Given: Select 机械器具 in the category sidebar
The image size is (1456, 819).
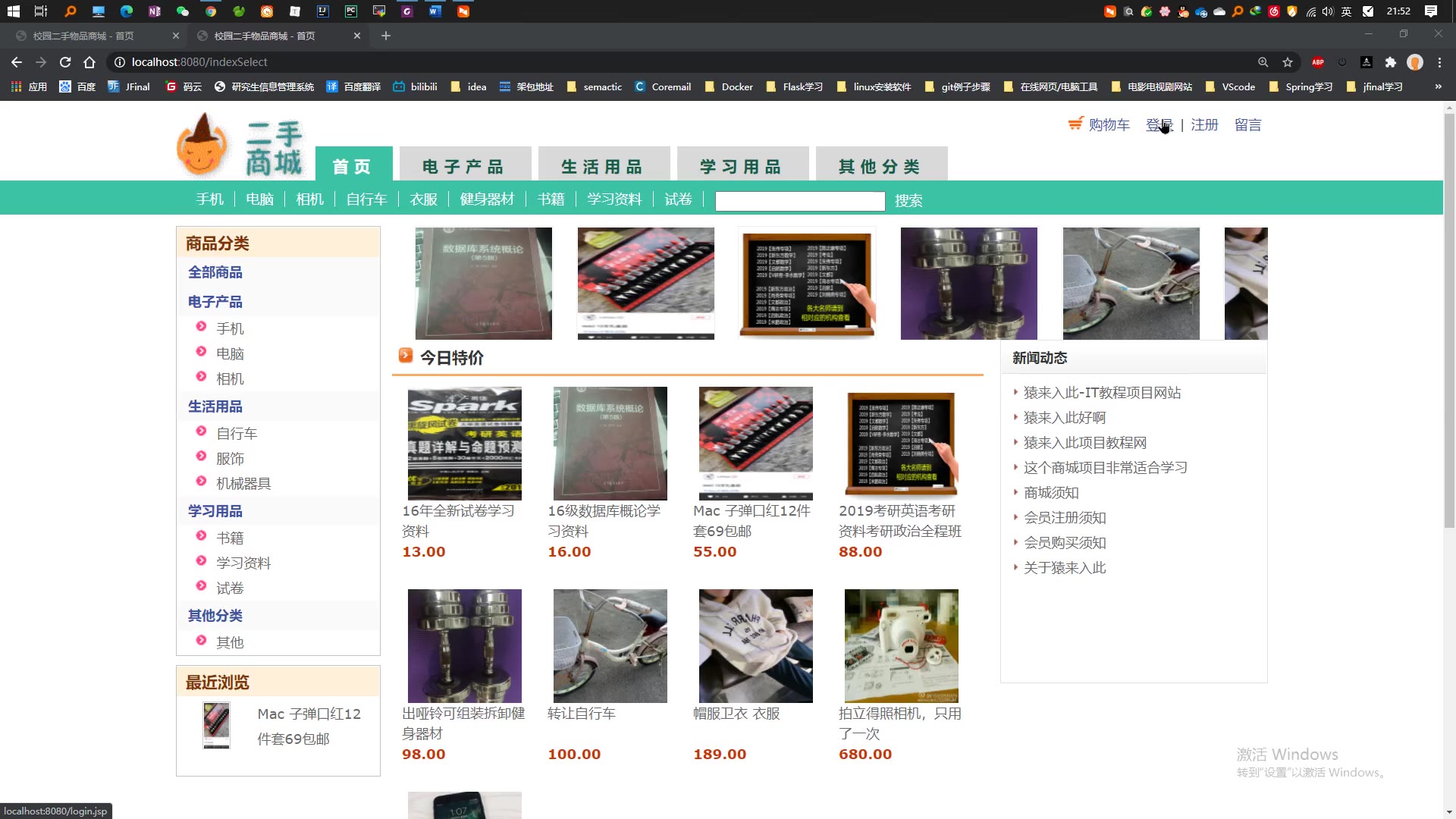Looking at the screenshot, I should pos(243,483).
